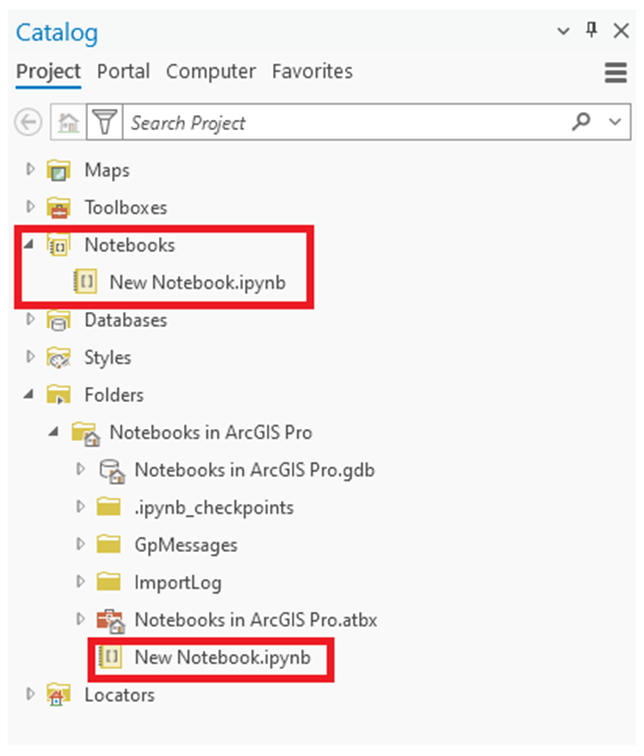Expand the Locators node
Viewport: 644px width, 756px height.
[30, 694]
